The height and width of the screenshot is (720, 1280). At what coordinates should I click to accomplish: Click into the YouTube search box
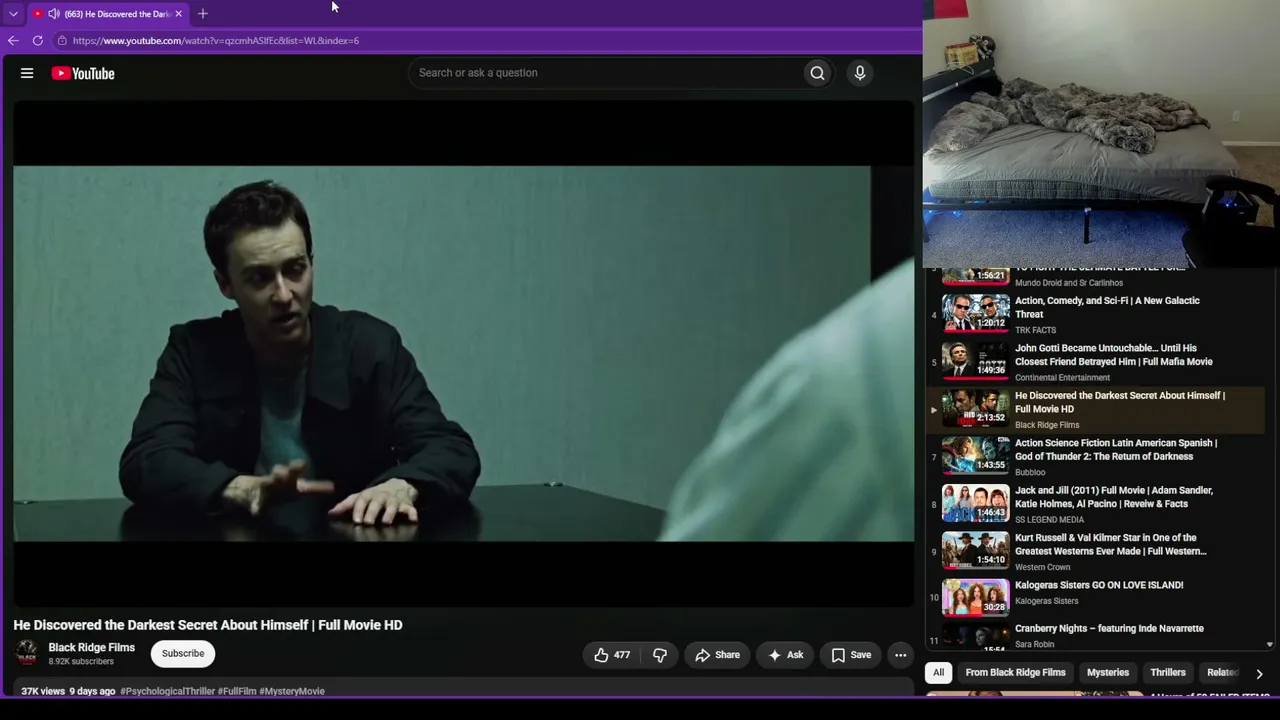coord(606,73)
